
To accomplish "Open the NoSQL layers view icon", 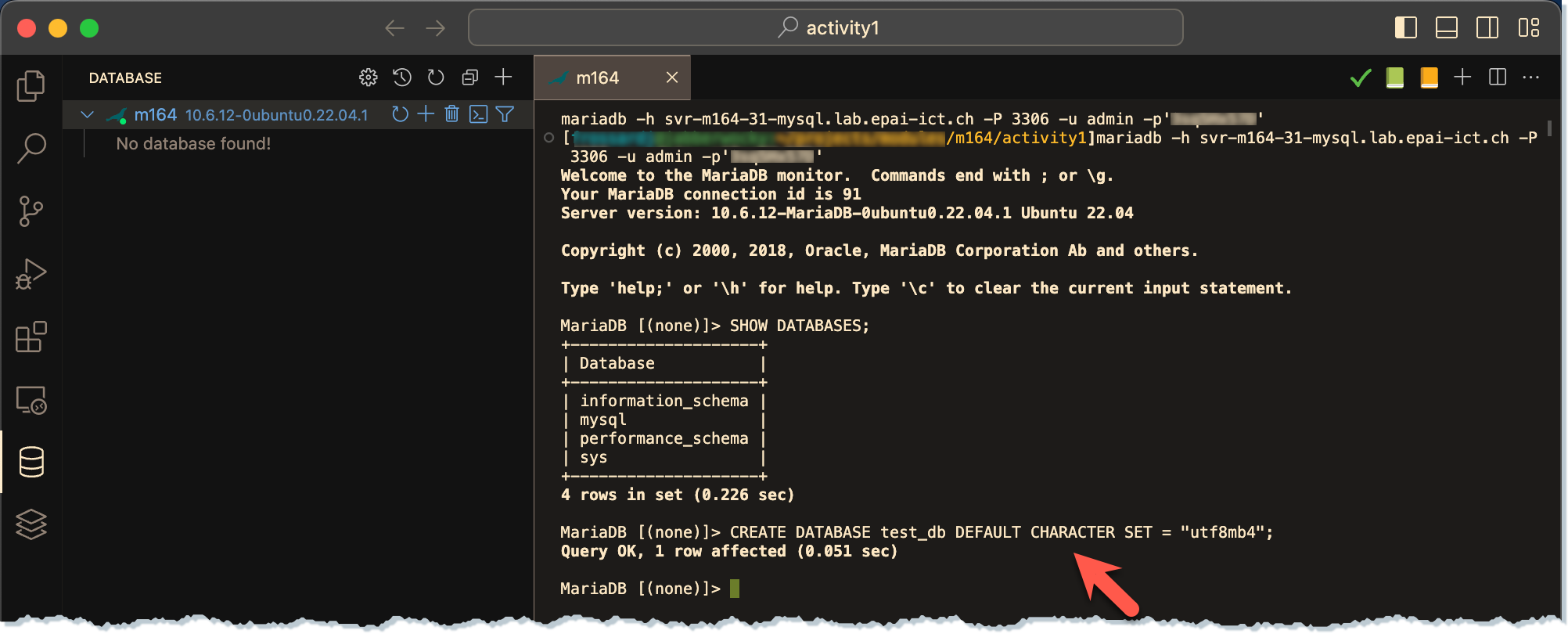I will 31,524.
